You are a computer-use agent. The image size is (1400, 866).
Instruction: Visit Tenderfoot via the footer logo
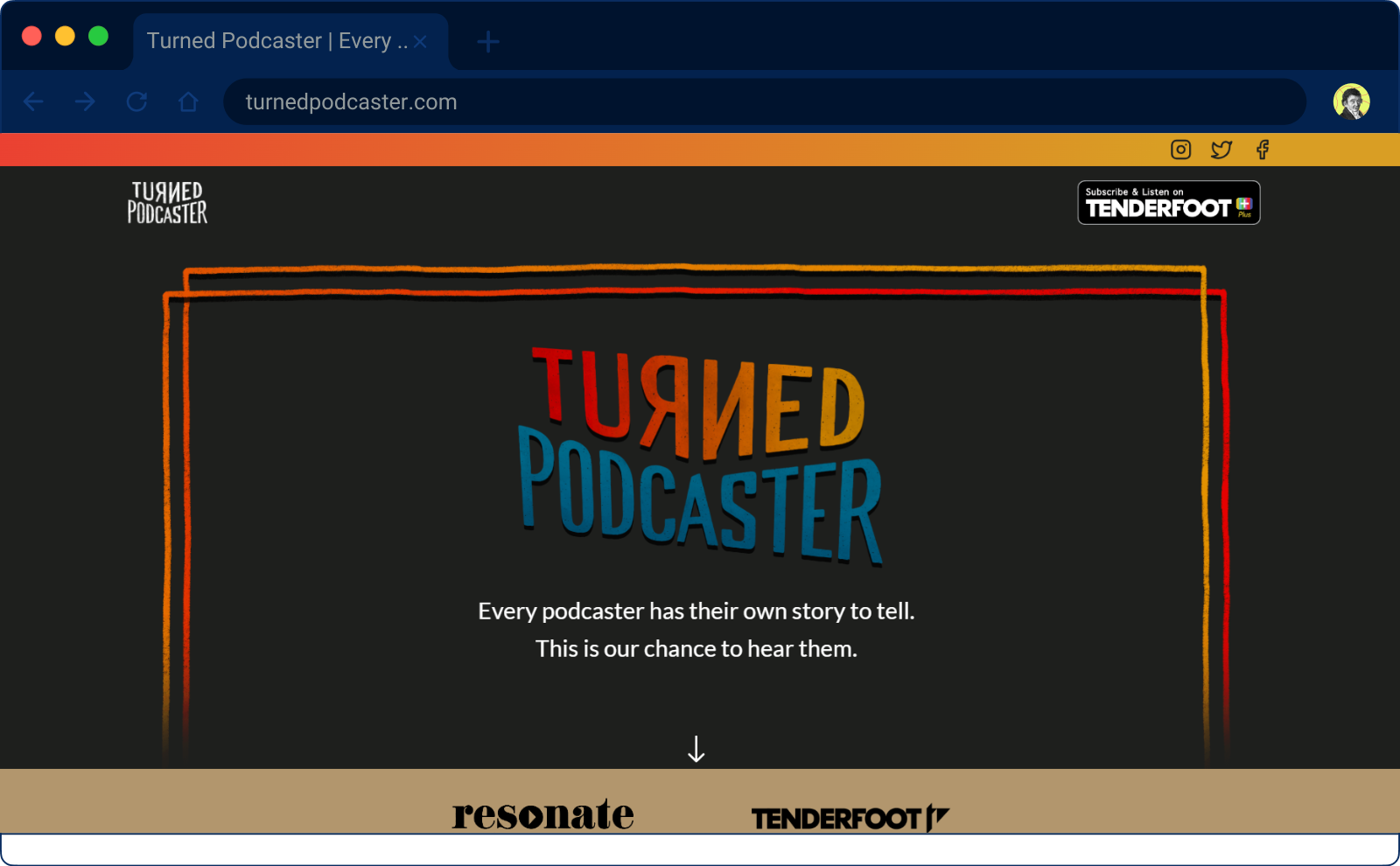point(850,816)
